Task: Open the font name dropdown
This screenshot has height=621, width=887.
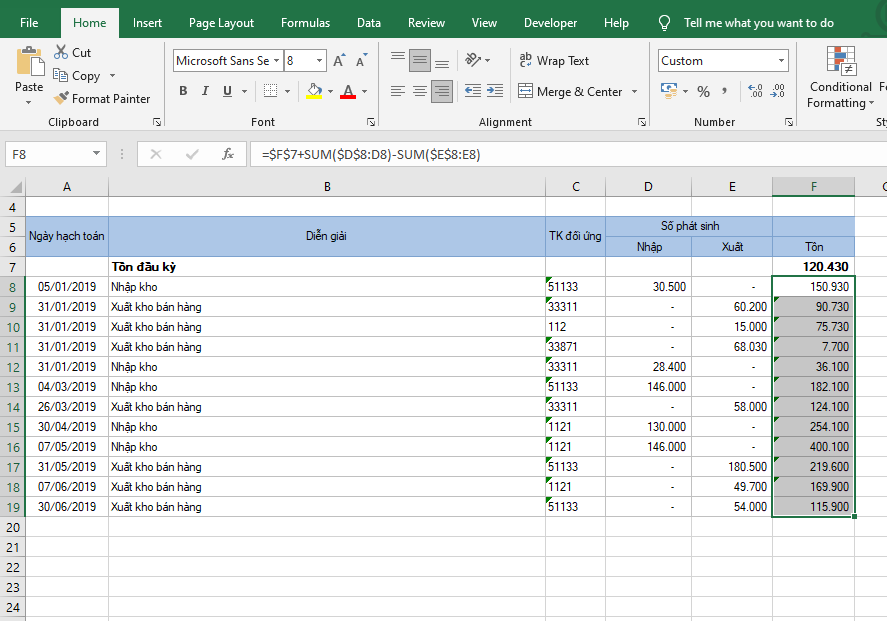Action: pos(275,61)
